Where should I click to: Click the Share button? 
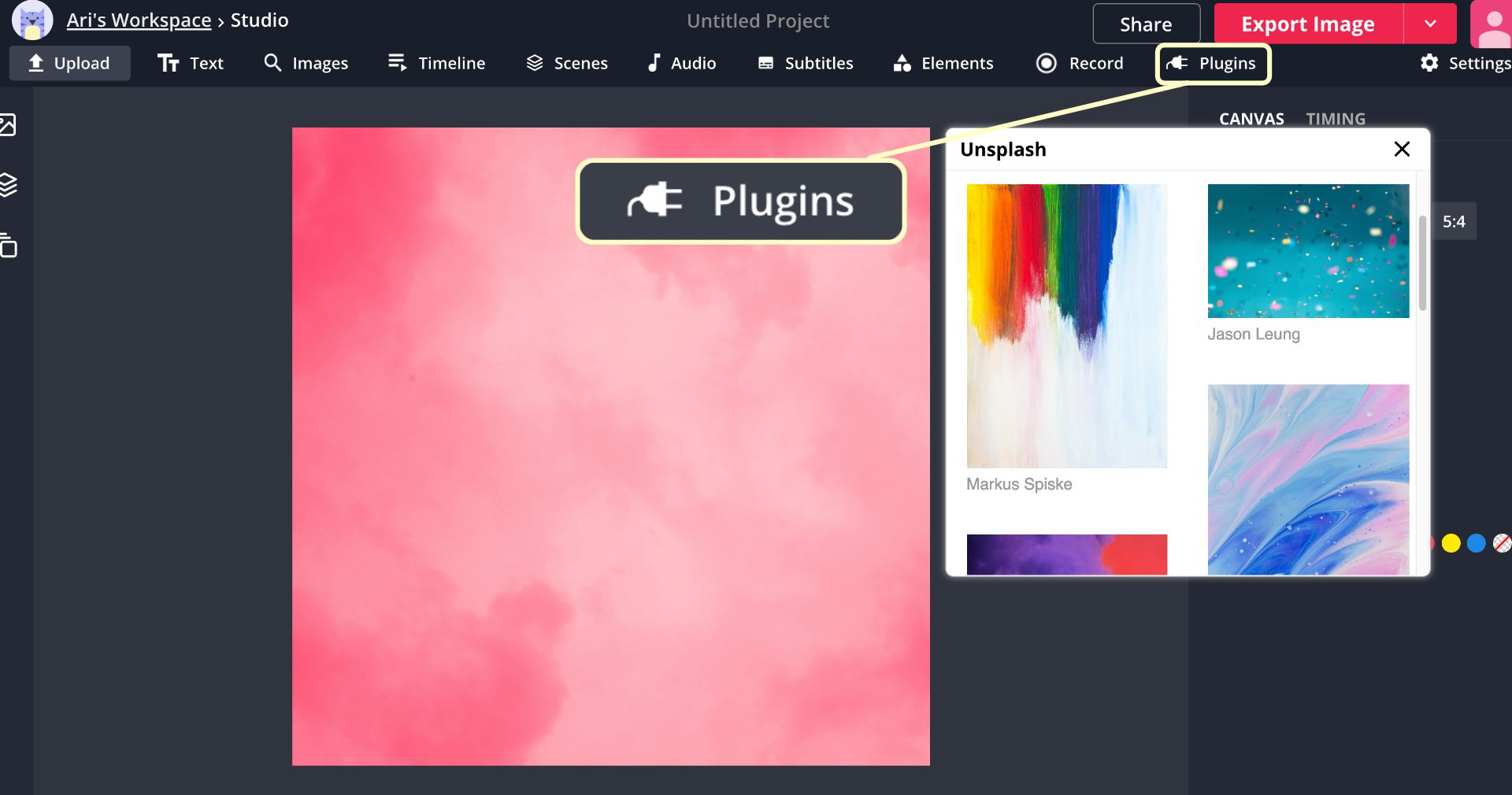pos(1146,24)
